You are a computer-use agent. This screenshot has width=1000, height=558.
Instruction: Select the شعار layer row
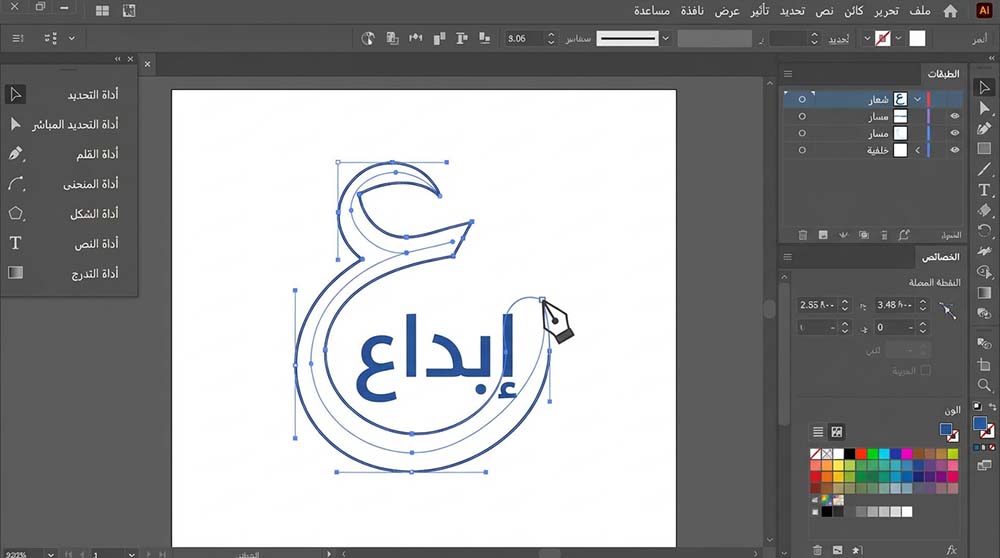tap(873, 99)
